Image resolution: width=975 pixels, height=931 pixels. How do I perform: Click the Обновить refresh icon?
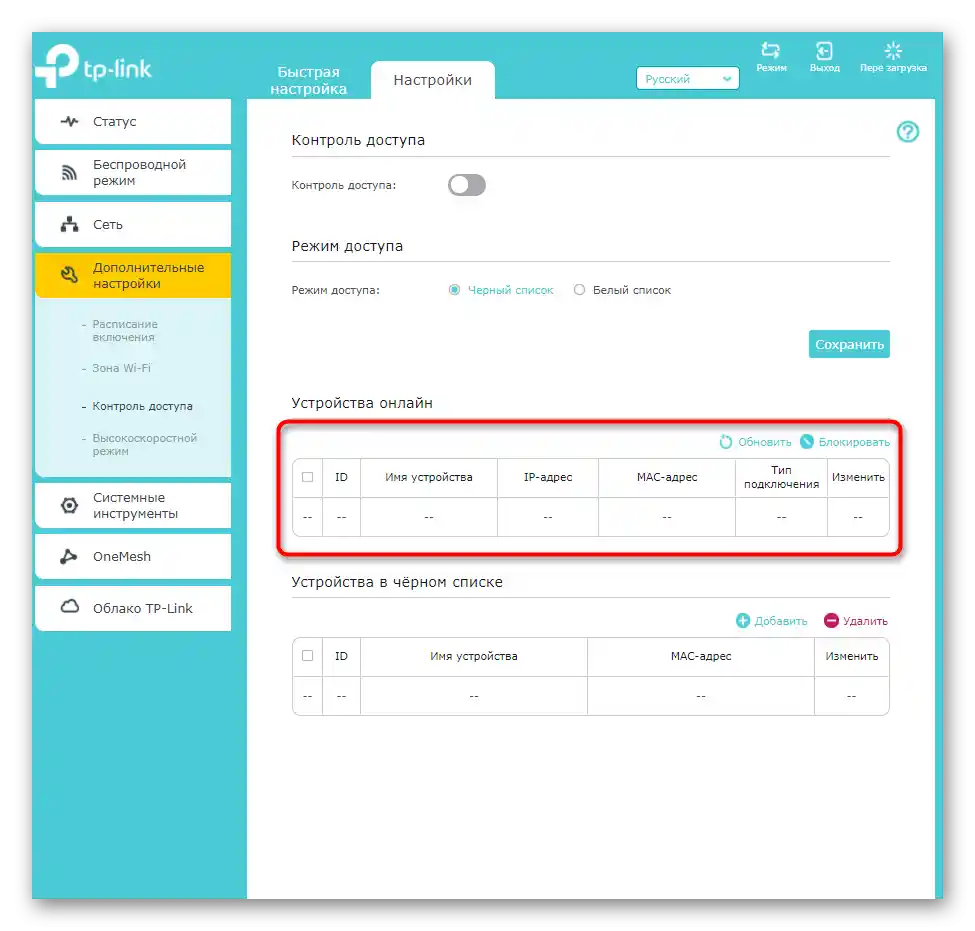click(x=726, y=442)
